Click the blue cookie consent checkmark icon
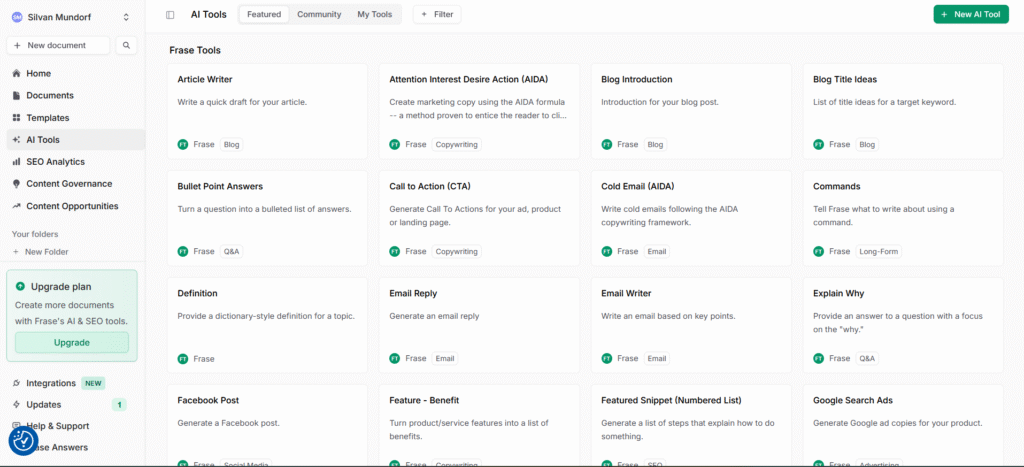1024x467 pixels. tap(24, 441)
